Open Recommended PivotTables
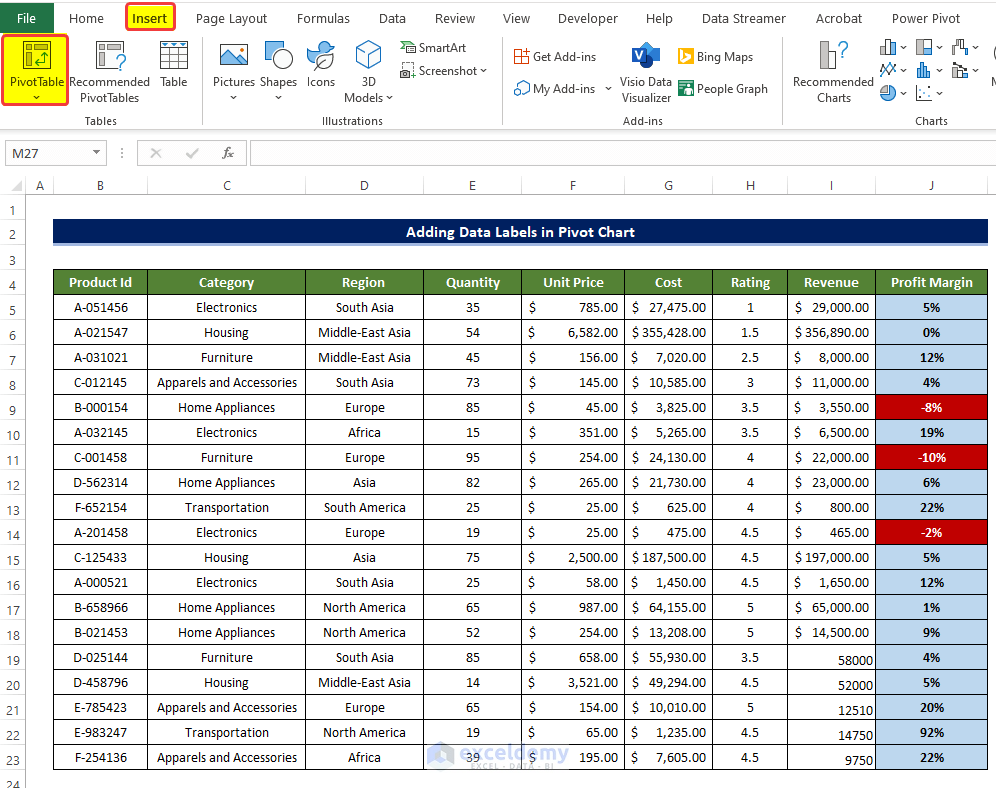The height and width of the screenshot is (788, 996). (110, 72)
